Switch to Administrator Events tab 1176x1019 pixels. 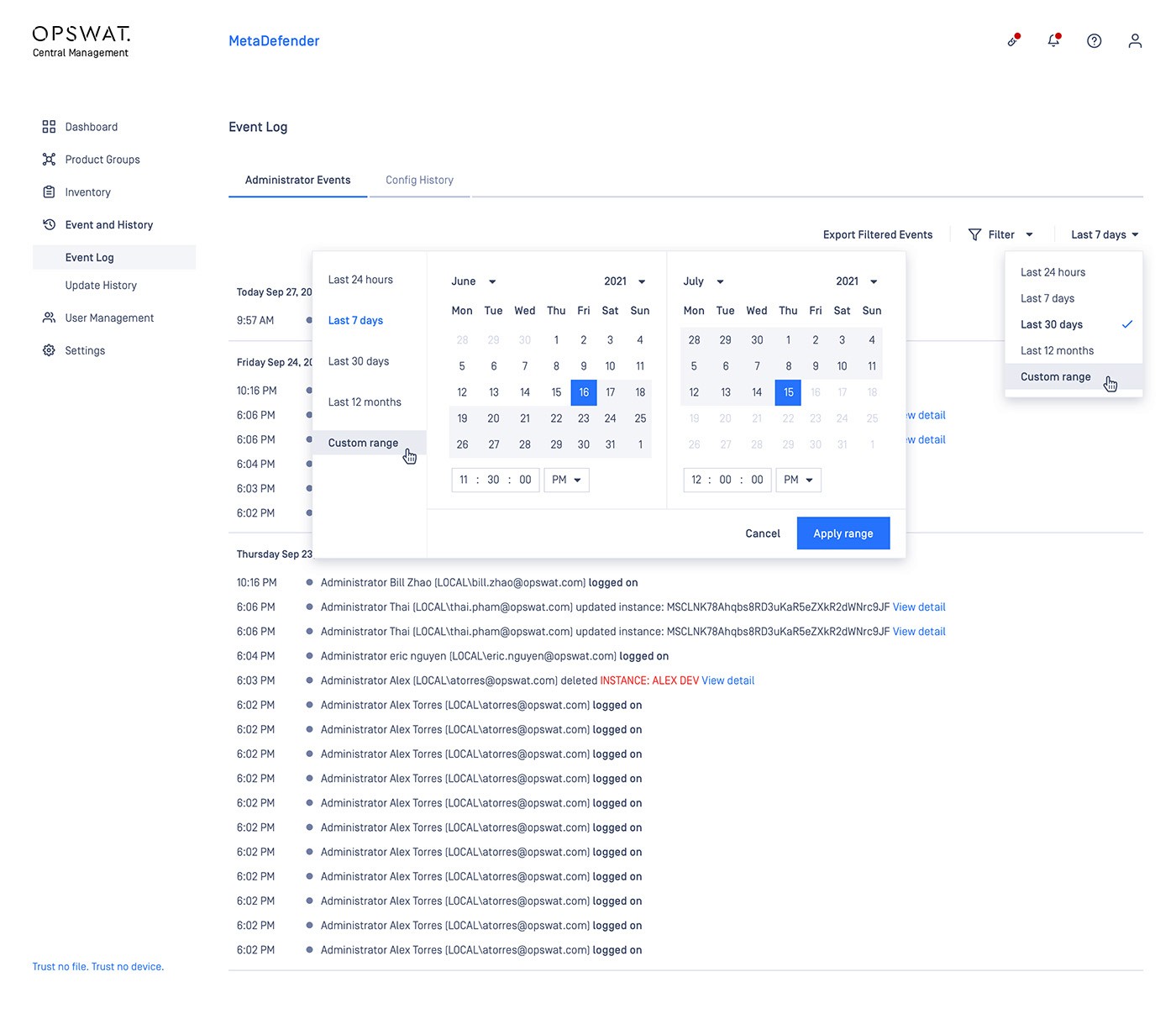click(297, 180)
